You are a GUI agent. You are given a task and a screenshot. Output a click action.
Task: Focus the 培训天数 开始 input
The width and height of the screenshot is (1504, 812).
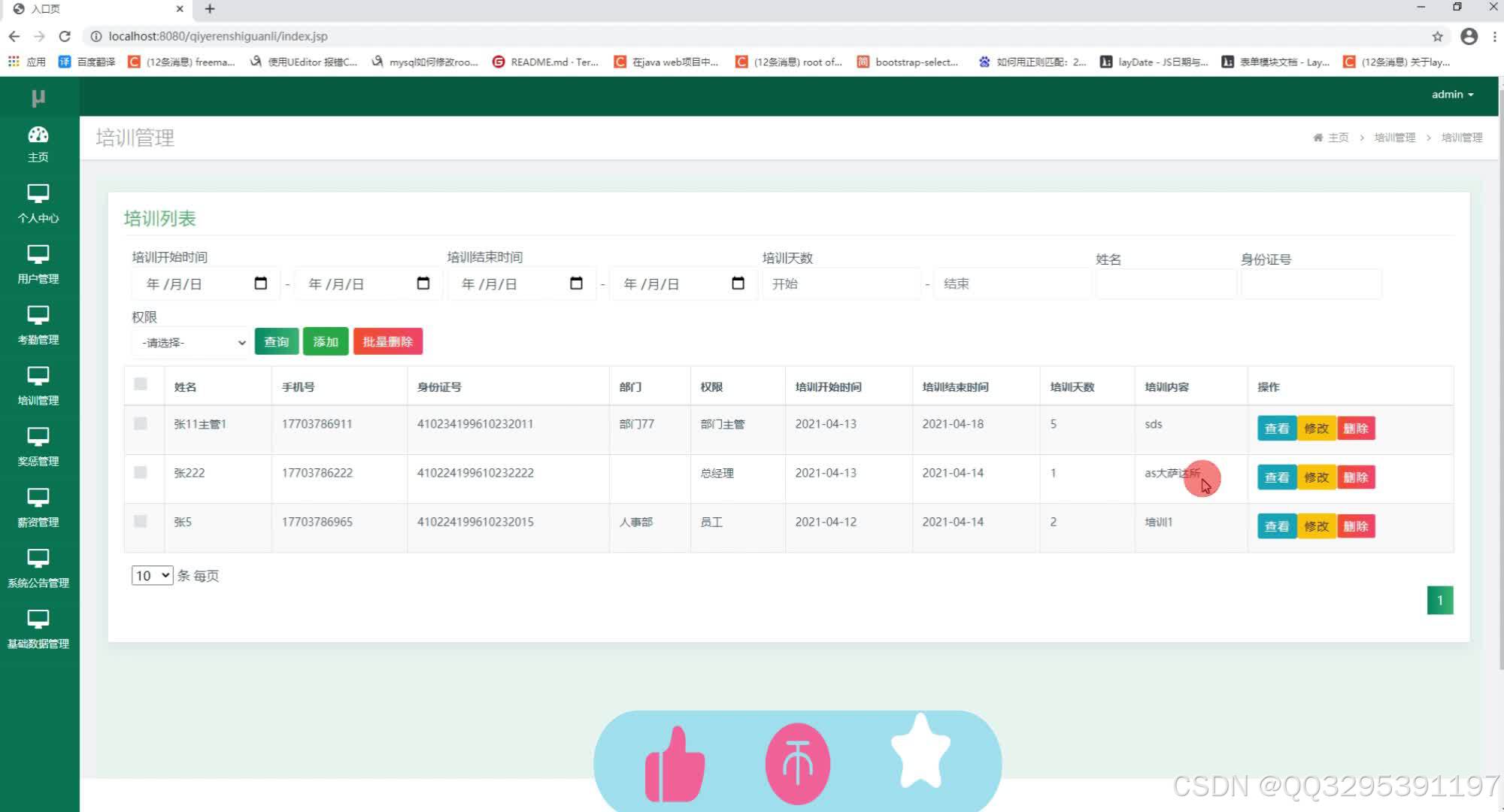841,283
